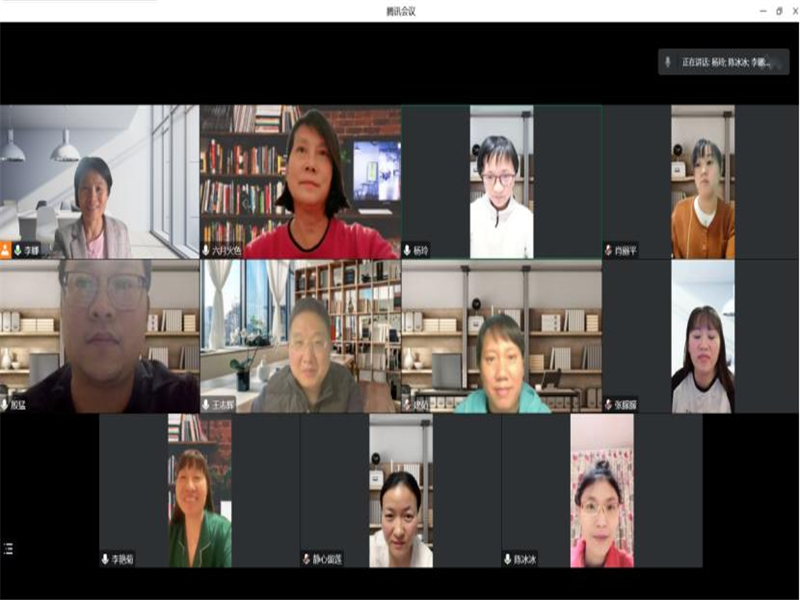
Task: Click the microphone icon beside 陈冰冰's name
Action: [508, 559]
